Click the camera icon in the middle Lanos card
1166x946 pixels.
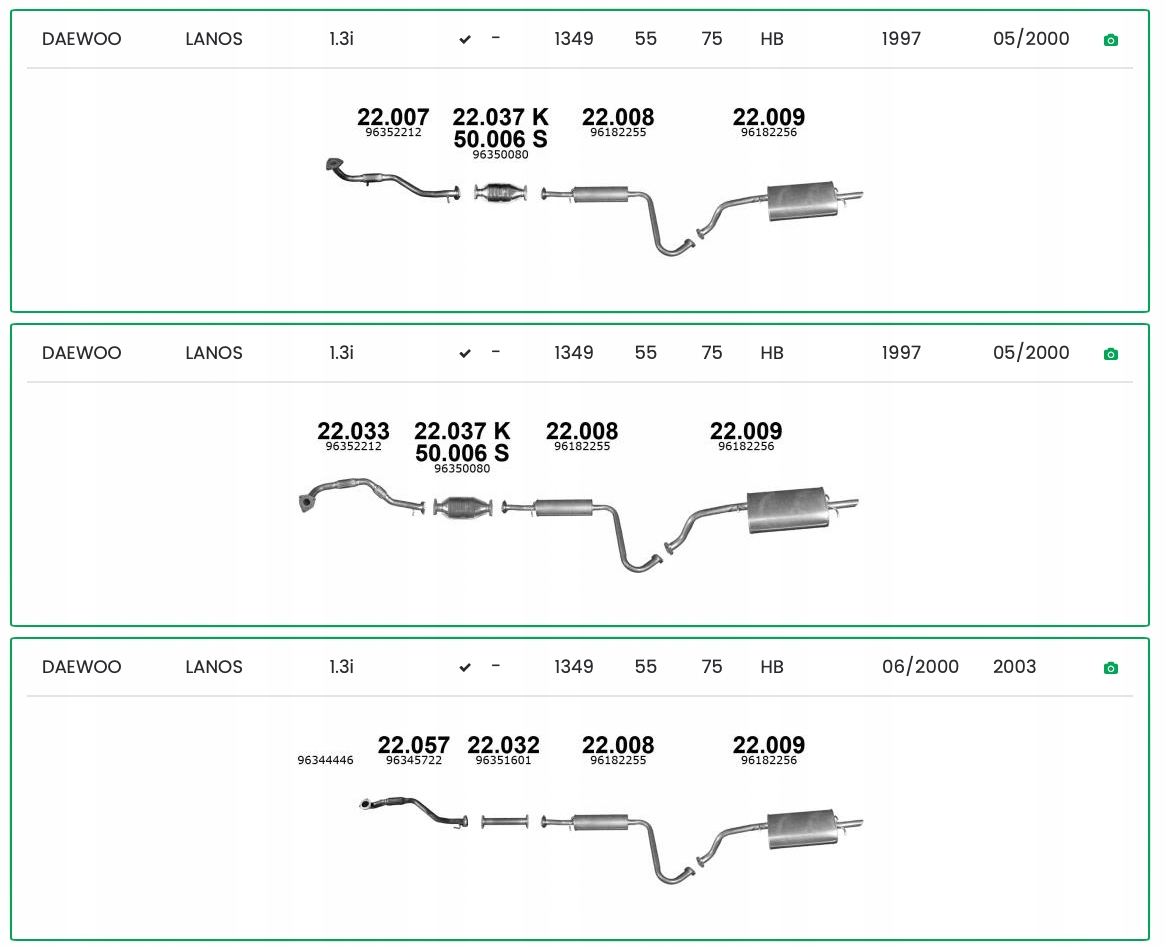1110,354
